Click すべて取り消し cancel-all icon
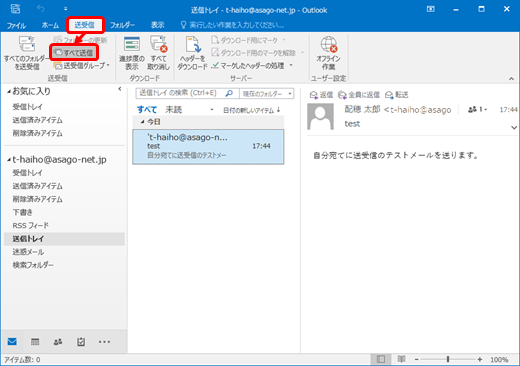Image resolution: width=520 pixels, height=366 pixels. [158, 53]
